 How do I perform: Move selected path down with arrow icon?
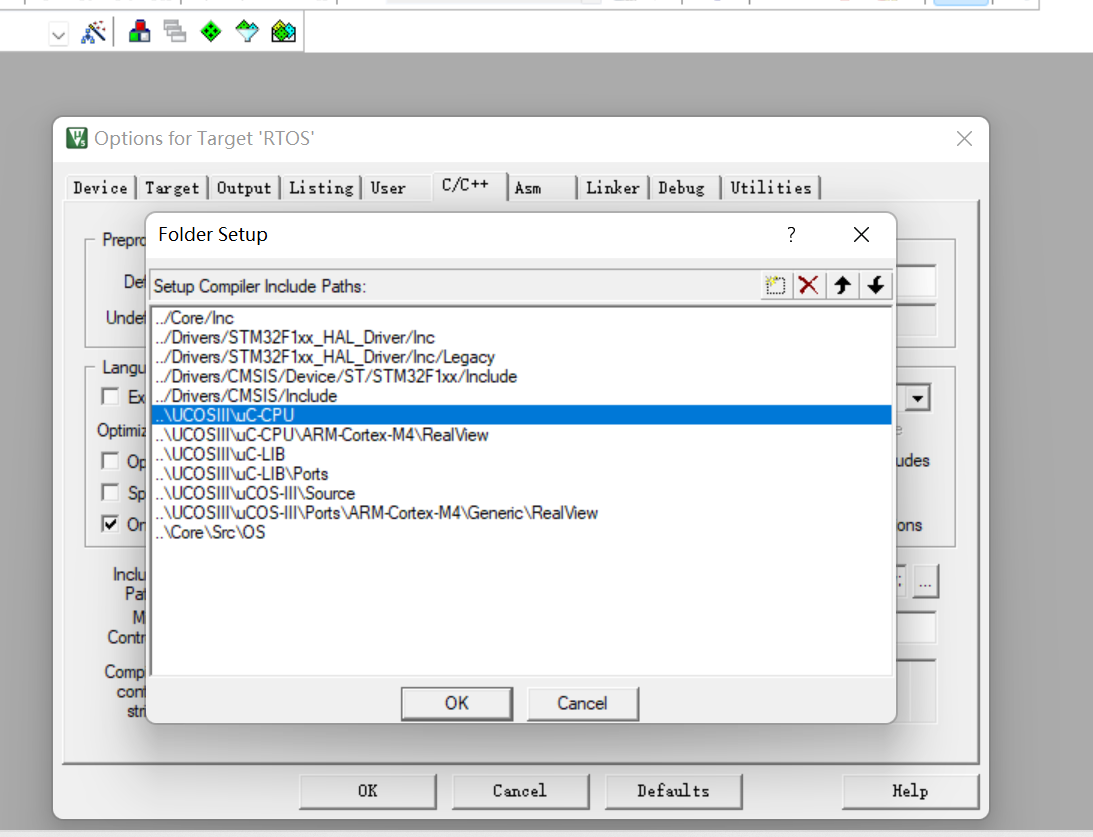coord(876,285)
